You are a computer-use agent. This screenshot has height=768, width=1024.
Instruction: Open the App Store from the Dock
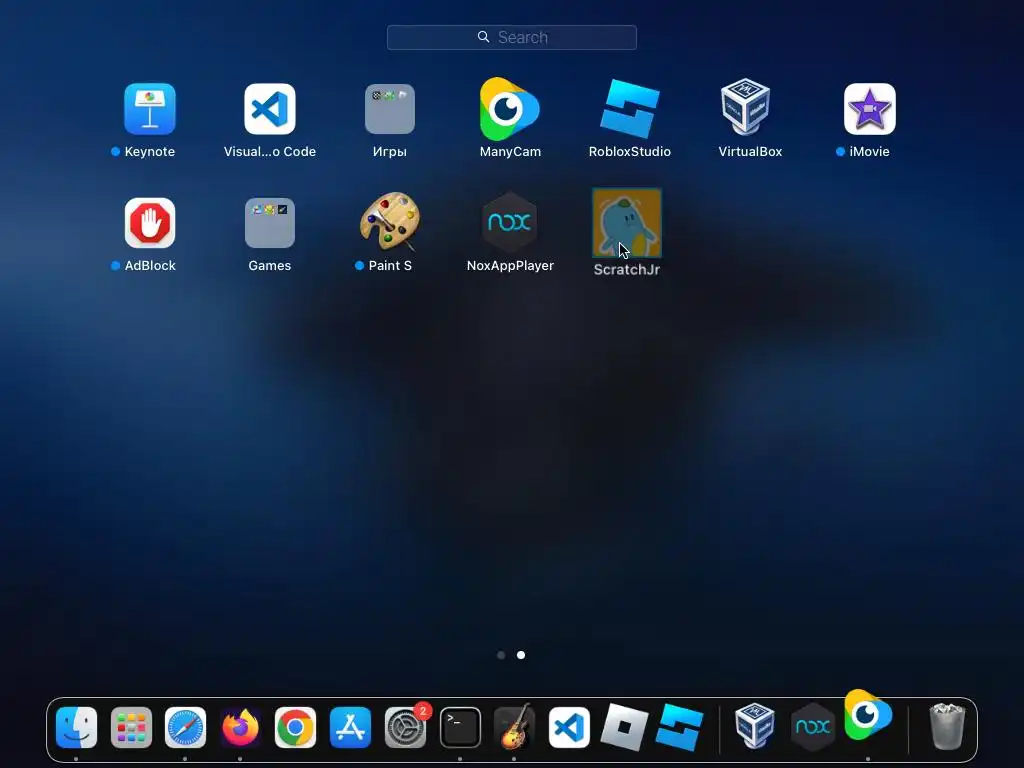tap(350, 728)
